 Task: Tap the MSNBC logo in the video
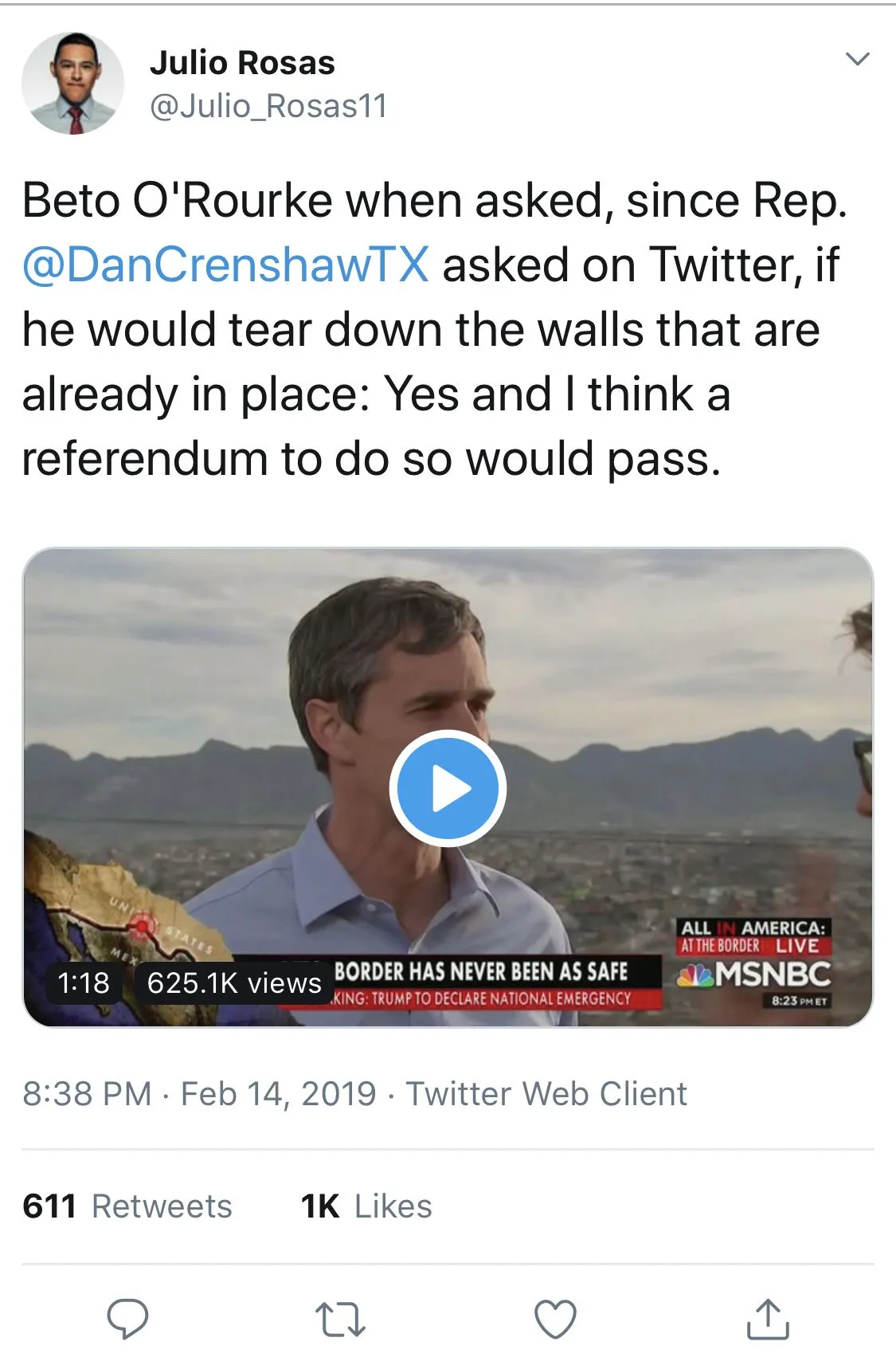click(x=753, y=974)
